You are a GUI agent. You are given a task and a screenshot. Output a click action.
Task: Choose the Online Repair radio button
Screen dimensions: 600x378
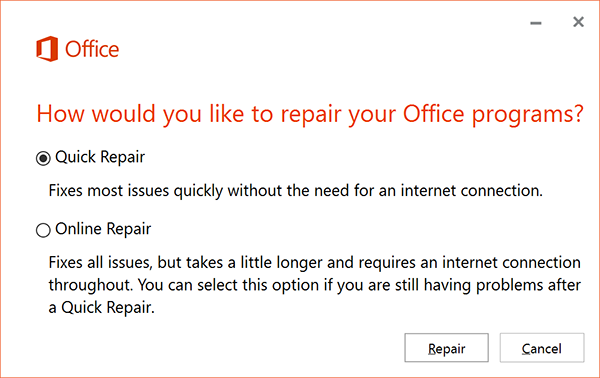[x=43, y=230]
